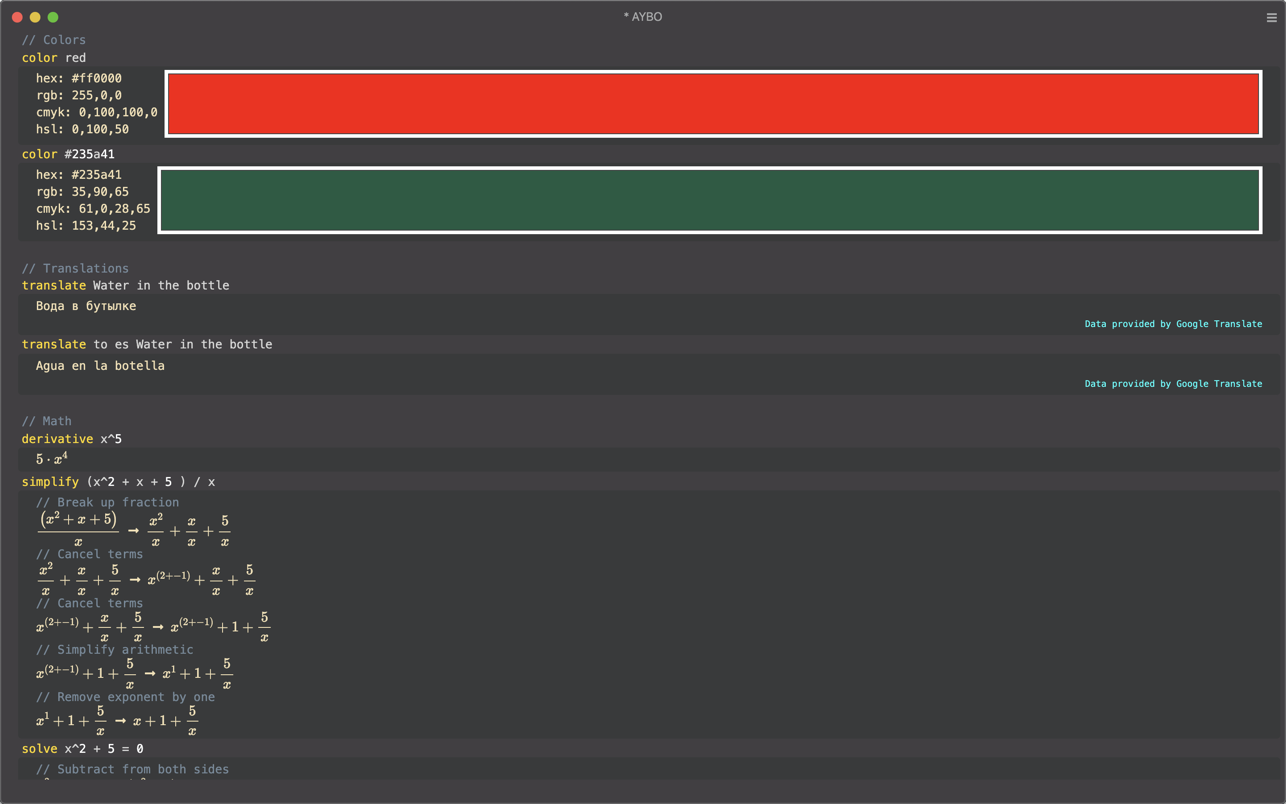Viewport: 1286px width, 804px height.
Task: Close the AYBO window
Action: coord(17,17)
